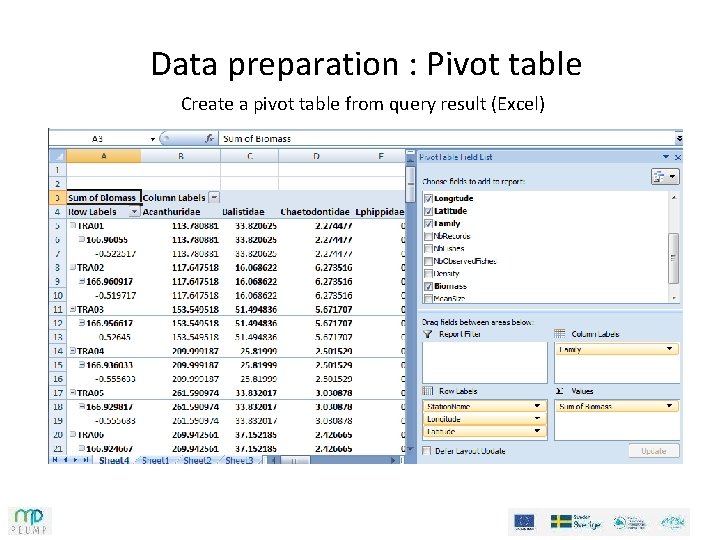Select column D header
720x540 pixels.
pyautogui.click(x=316, y=156)
